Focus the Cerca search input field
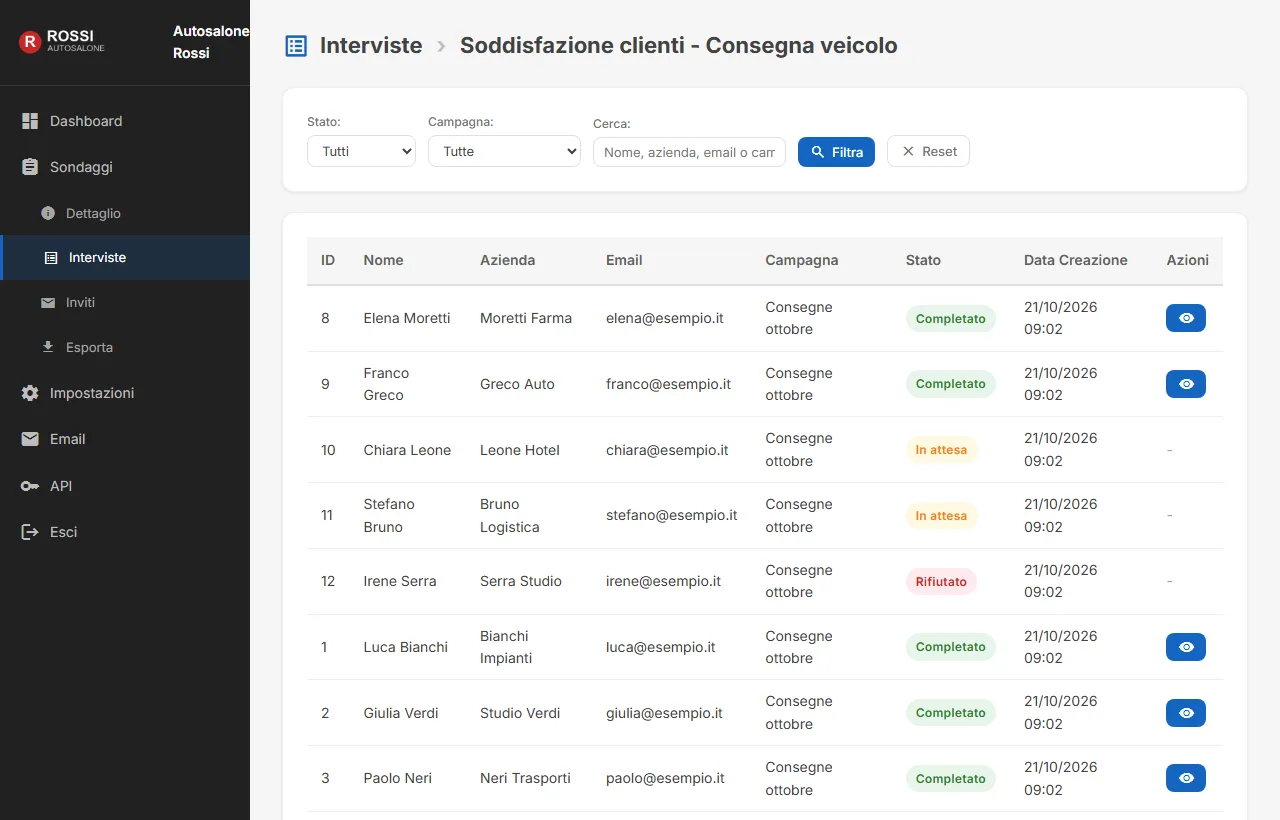 pos(689,152)
